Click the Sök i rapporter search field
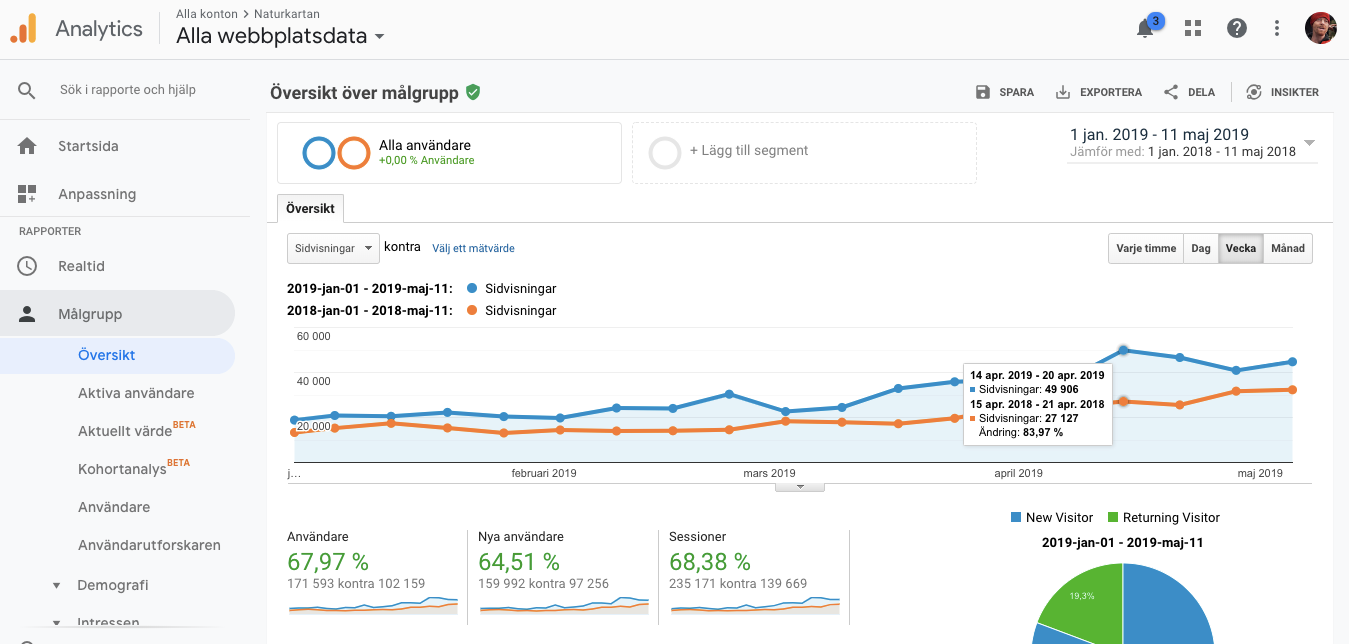Image resolution: width=1349 pixels, height=644 pixels. pos(128,90)
